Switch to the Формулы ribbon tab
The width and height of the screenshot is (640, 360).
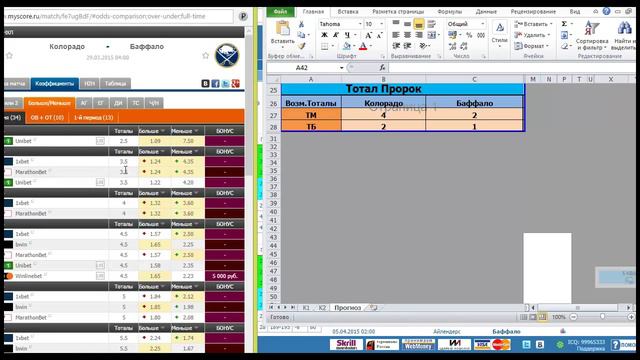coord(449,11)
